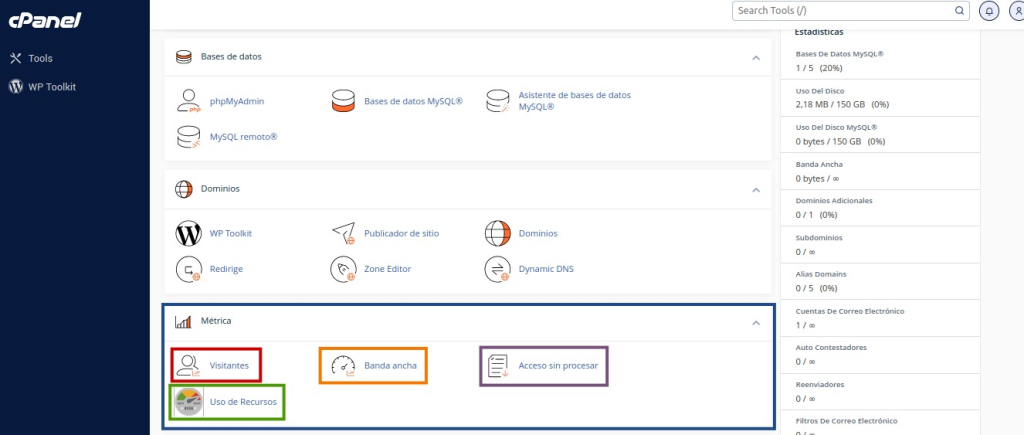Image resolution: width=1024 pixels, height=435 pixels.
Task: Open the MySQL remoto icon
Action: click(188, 136)
